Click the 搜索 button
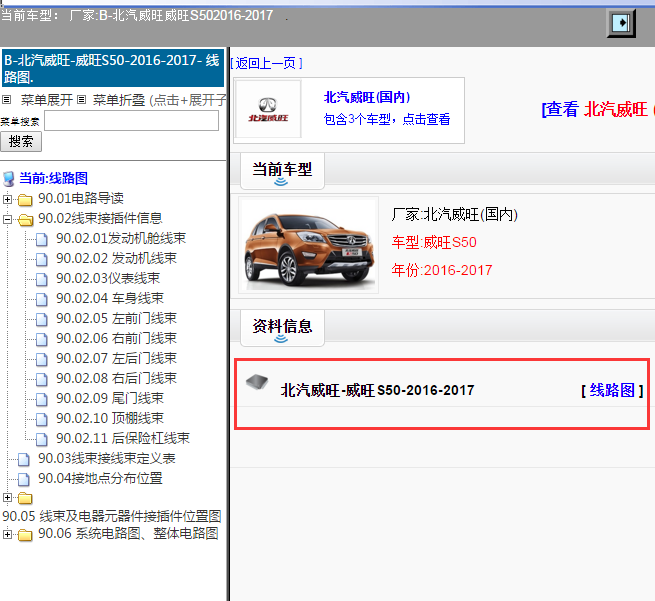655x601 pixels. pyautogui.click(x=21, y=142)
